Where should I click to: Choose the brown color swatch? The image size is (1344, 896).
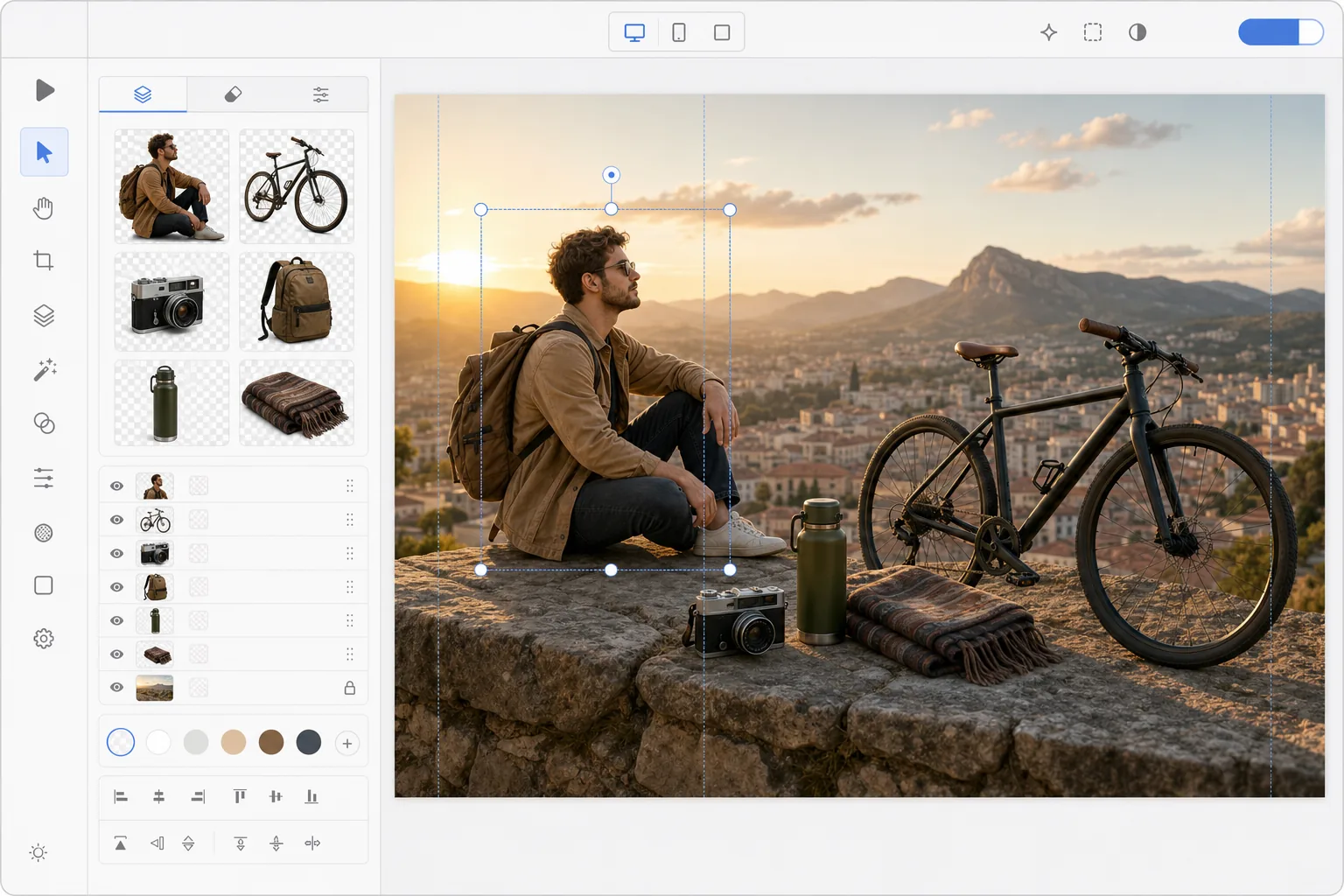tap(271, 742)
